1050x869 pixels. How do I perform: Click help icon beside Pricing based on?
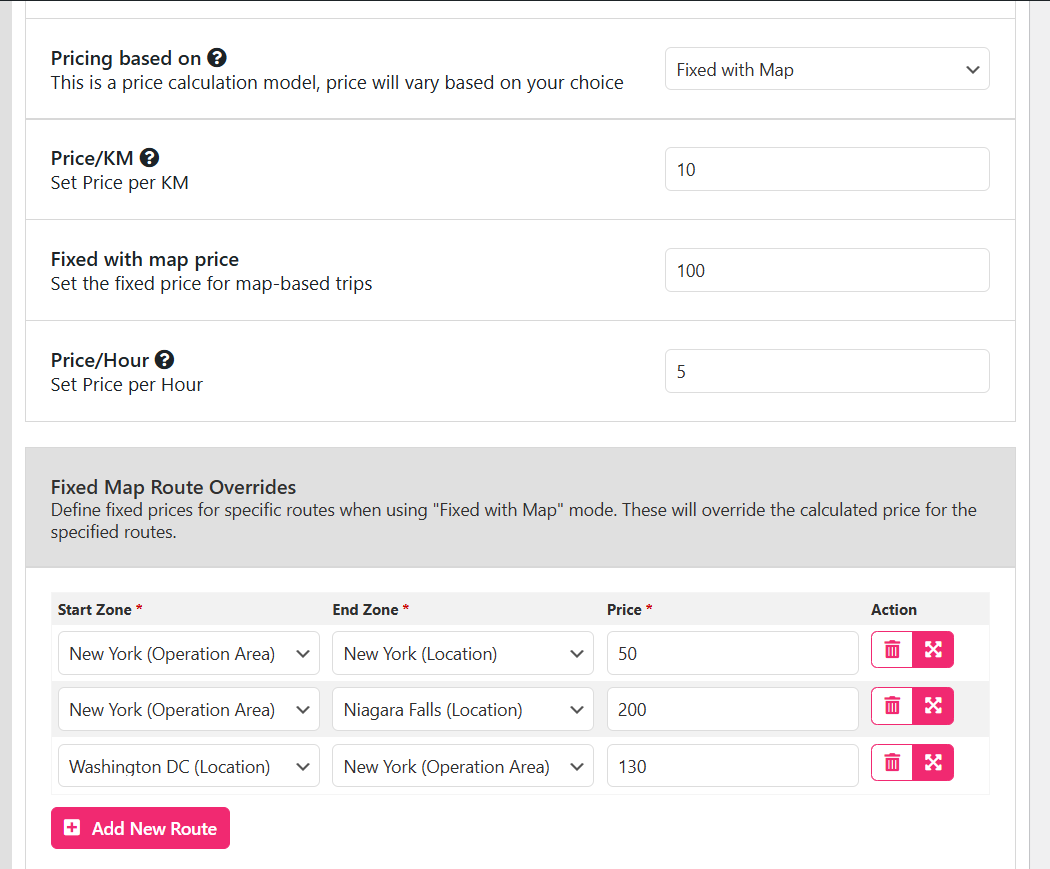216,58
